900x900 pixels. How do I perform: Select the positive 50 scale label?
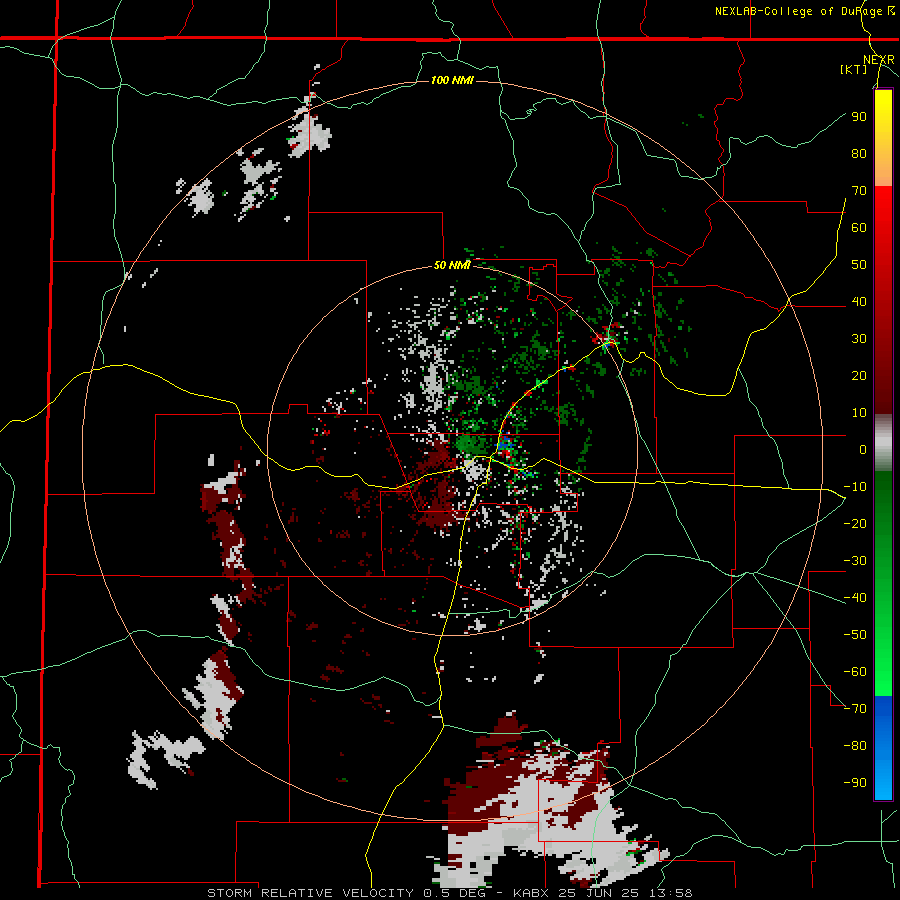859,265
